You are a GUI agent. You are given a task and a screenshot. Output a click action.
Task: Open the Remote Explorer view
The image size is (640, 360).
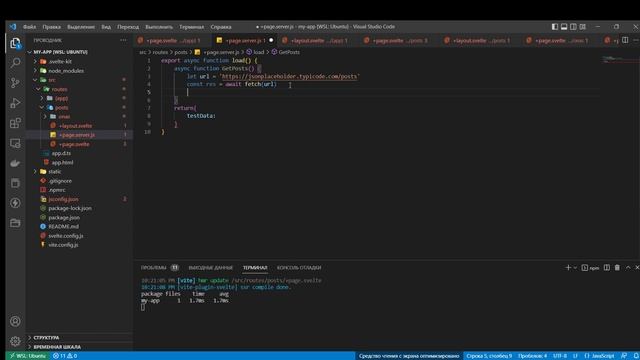pyautogui.click(x=15, y=143)
